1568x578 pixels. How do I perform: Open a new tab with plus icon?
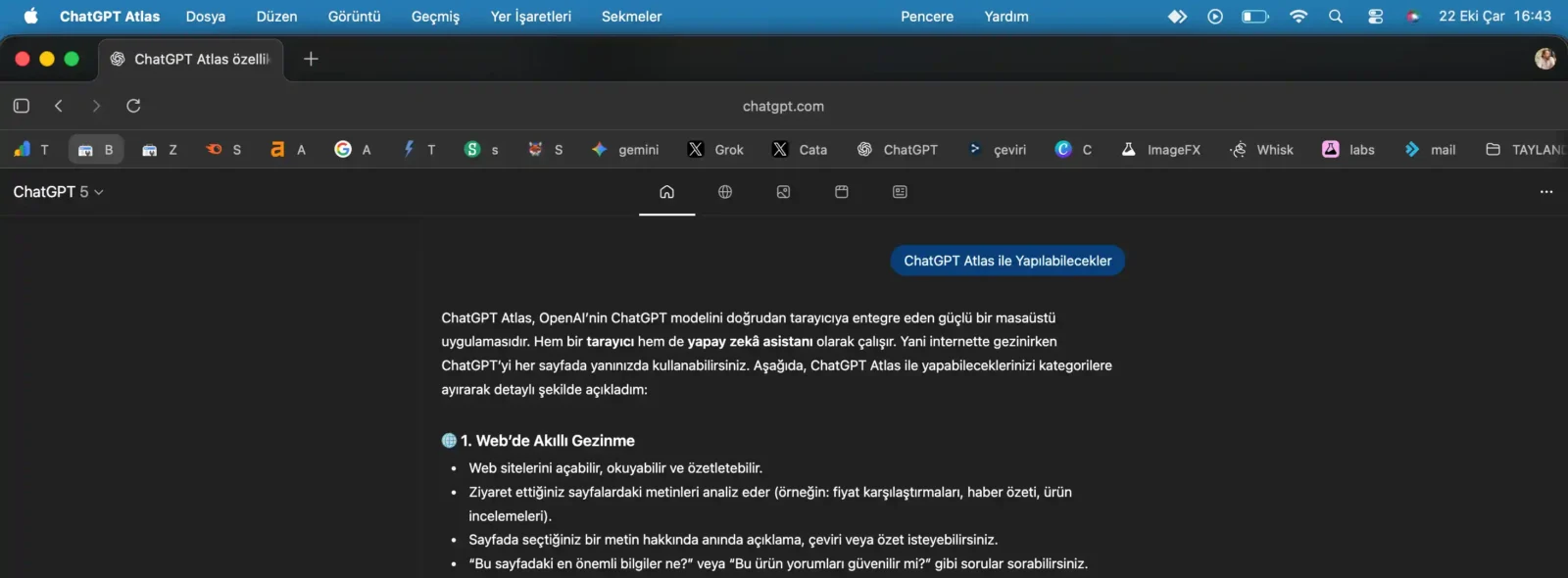pyautogui.click(x=311, y=59)
